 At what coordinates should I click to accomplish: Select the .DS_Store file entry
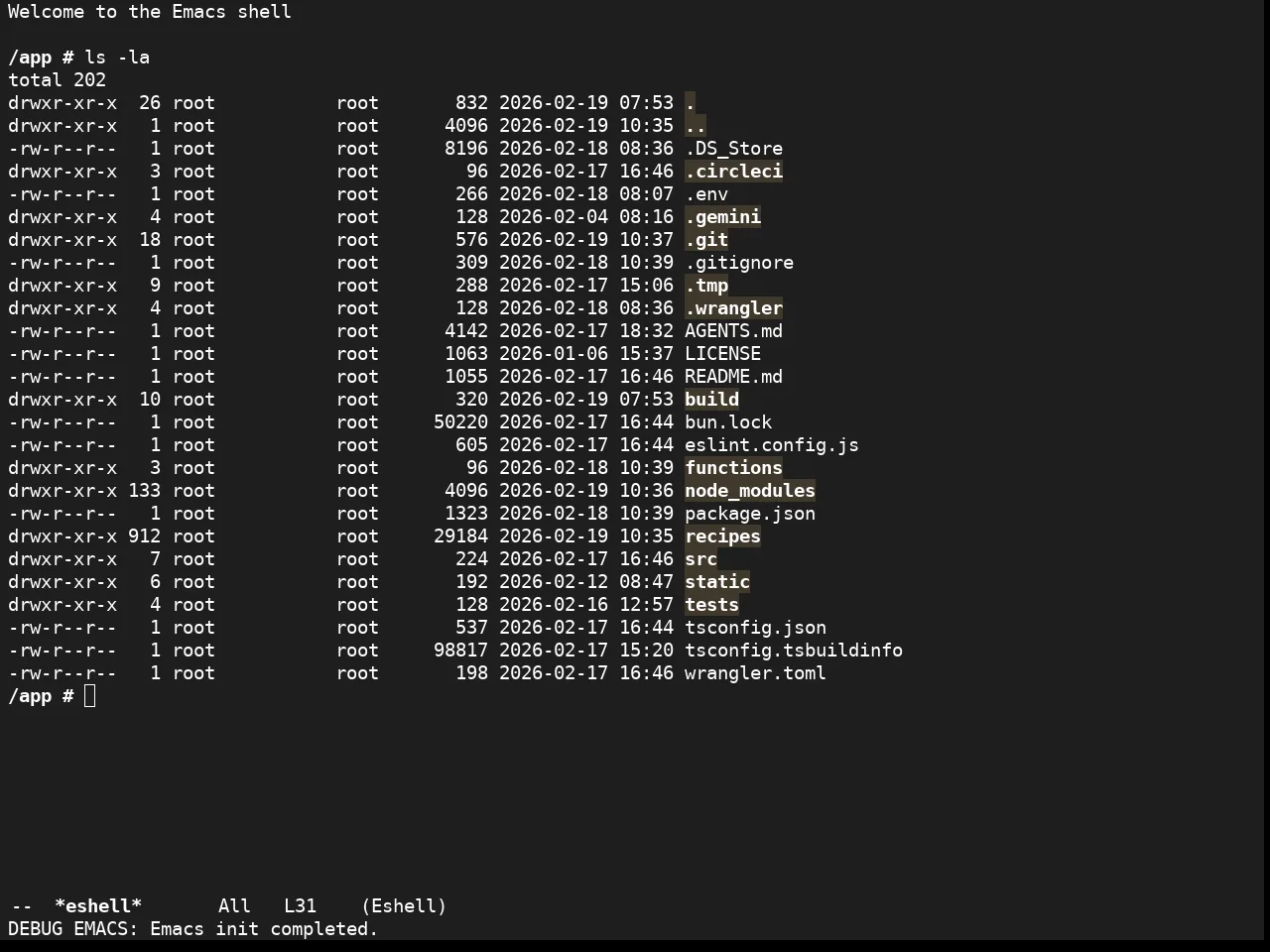click(733, 149)
